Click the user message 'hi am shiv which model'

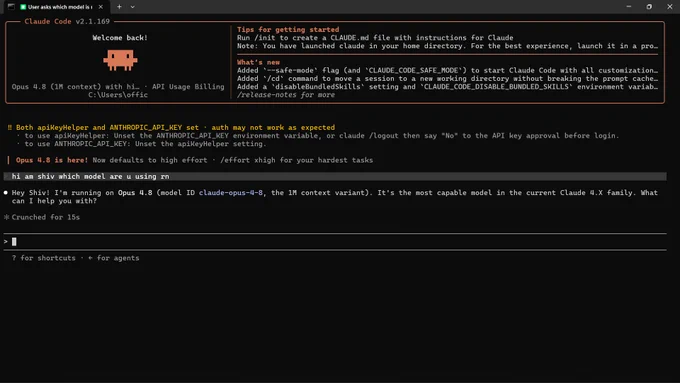coord(90,177)
